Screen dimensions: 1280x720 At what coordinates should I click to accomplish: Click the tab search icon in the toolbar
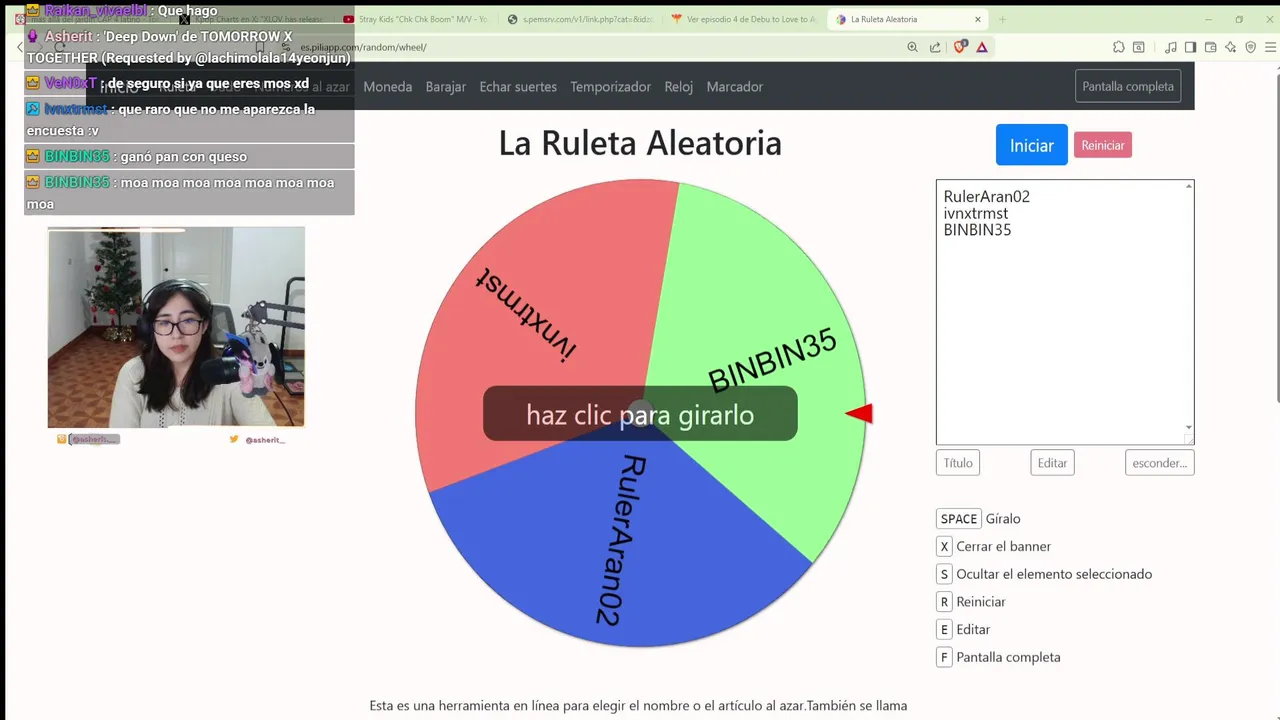1139,47
